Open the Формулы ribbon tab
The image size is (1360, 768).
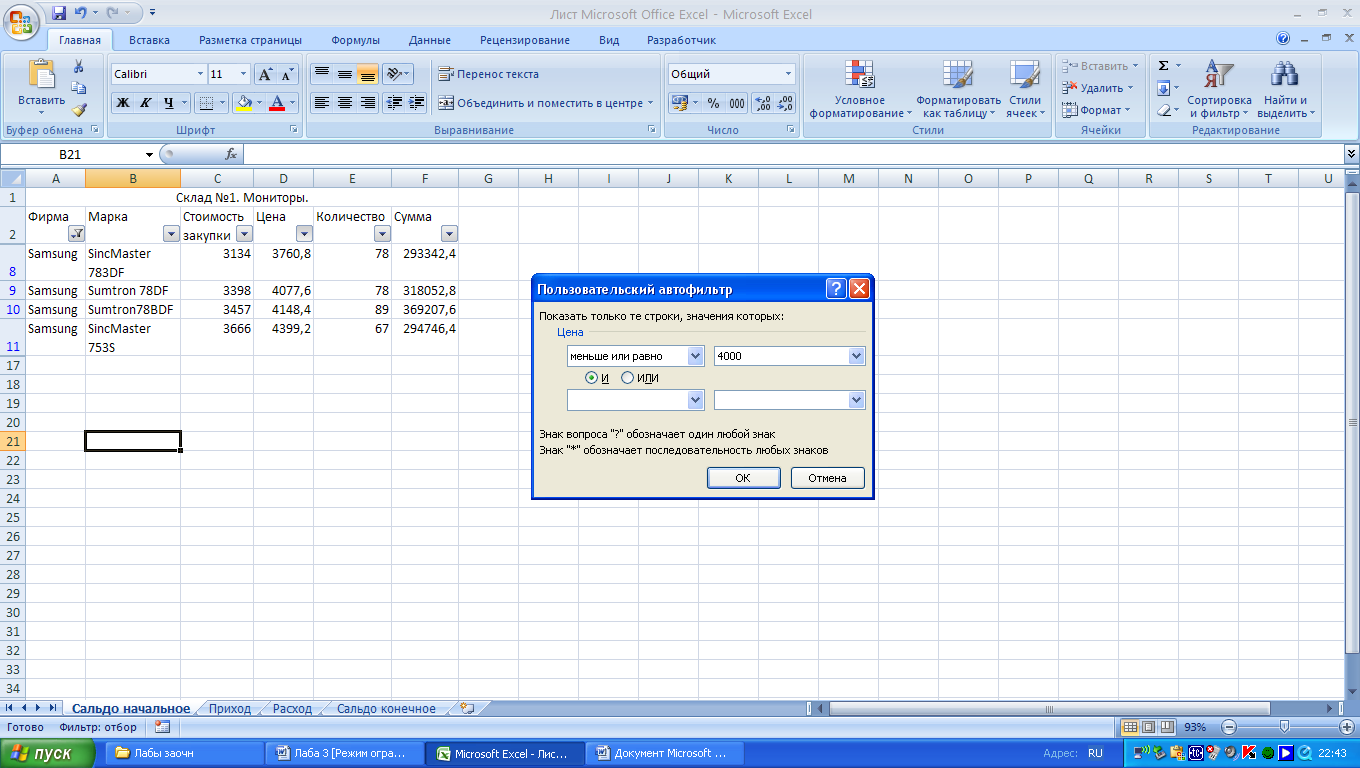click(355, 40)
